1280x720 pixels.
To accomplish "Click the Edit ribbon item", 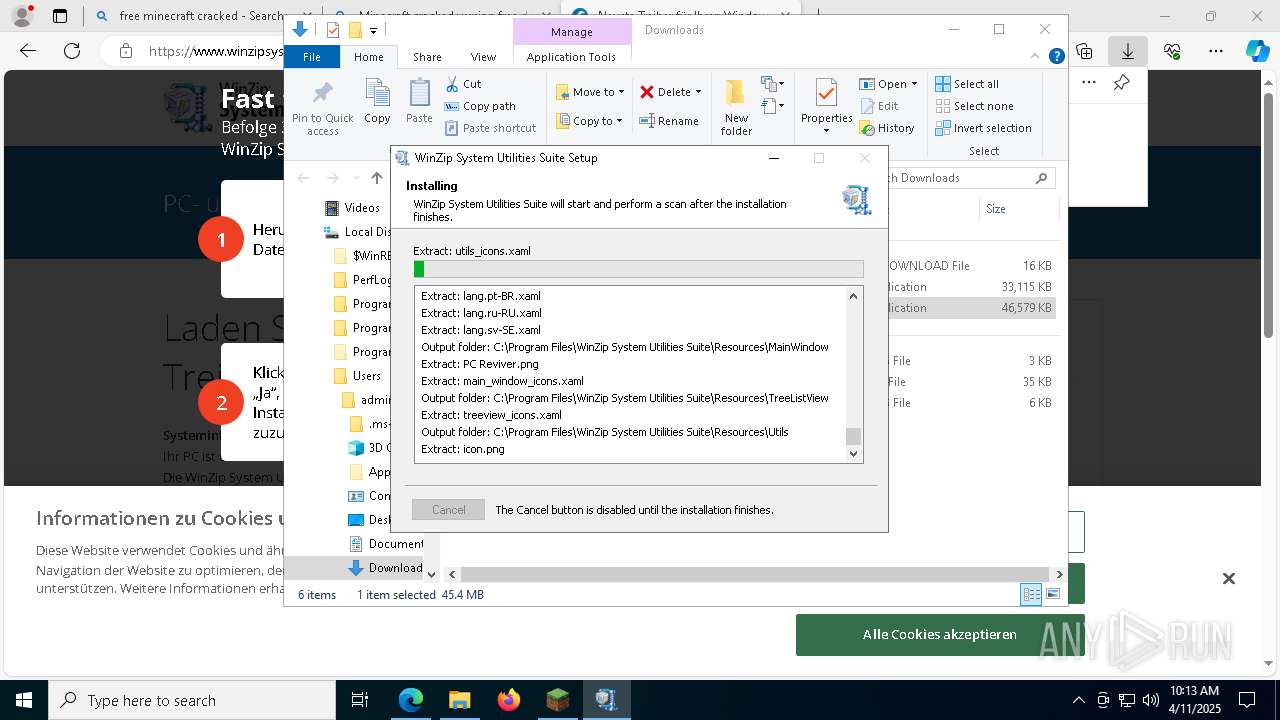I will click(879, 106).
